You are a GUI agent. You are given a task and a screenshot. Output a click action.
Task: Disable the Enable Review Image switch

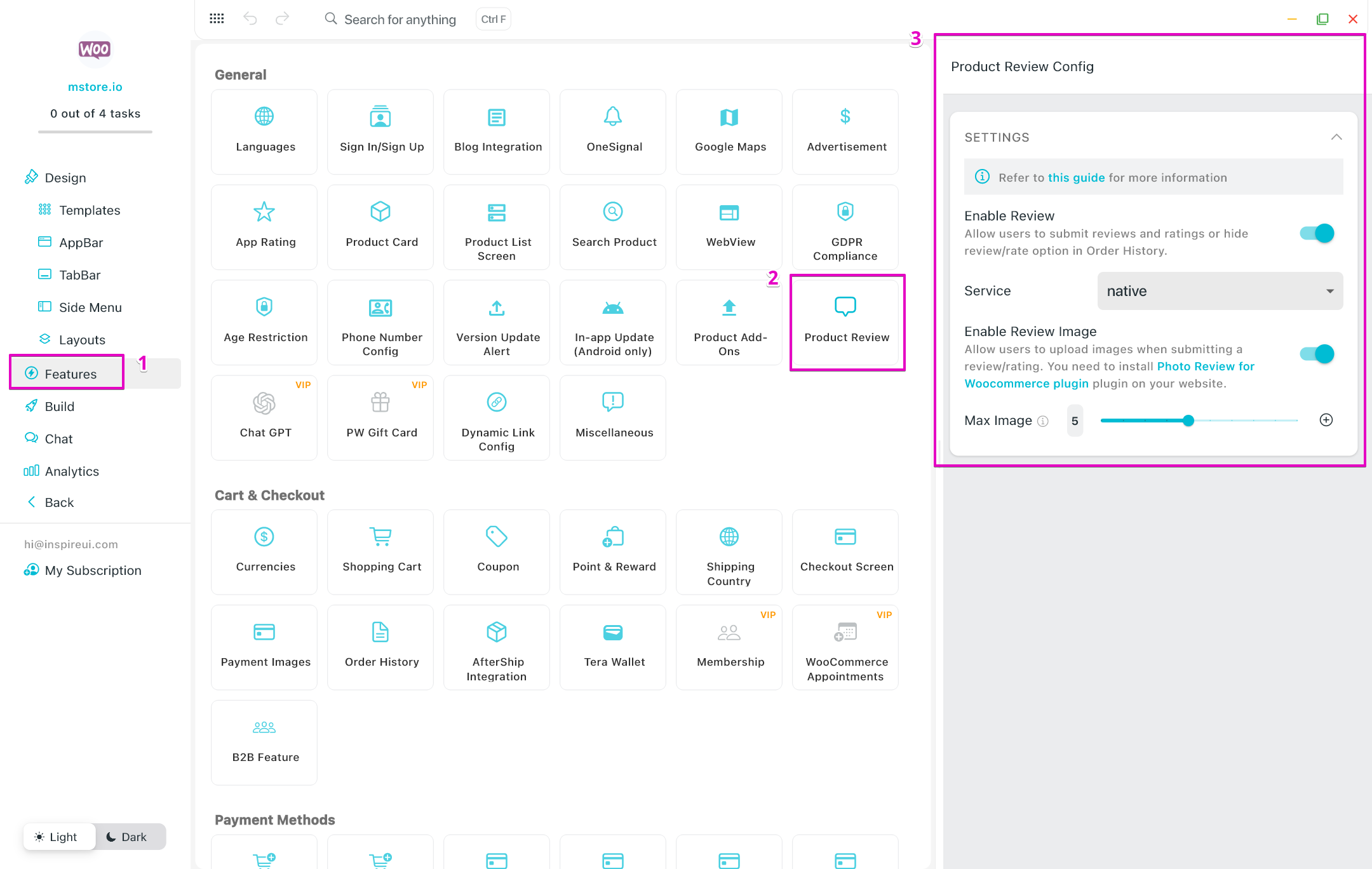pos(1317,354)
